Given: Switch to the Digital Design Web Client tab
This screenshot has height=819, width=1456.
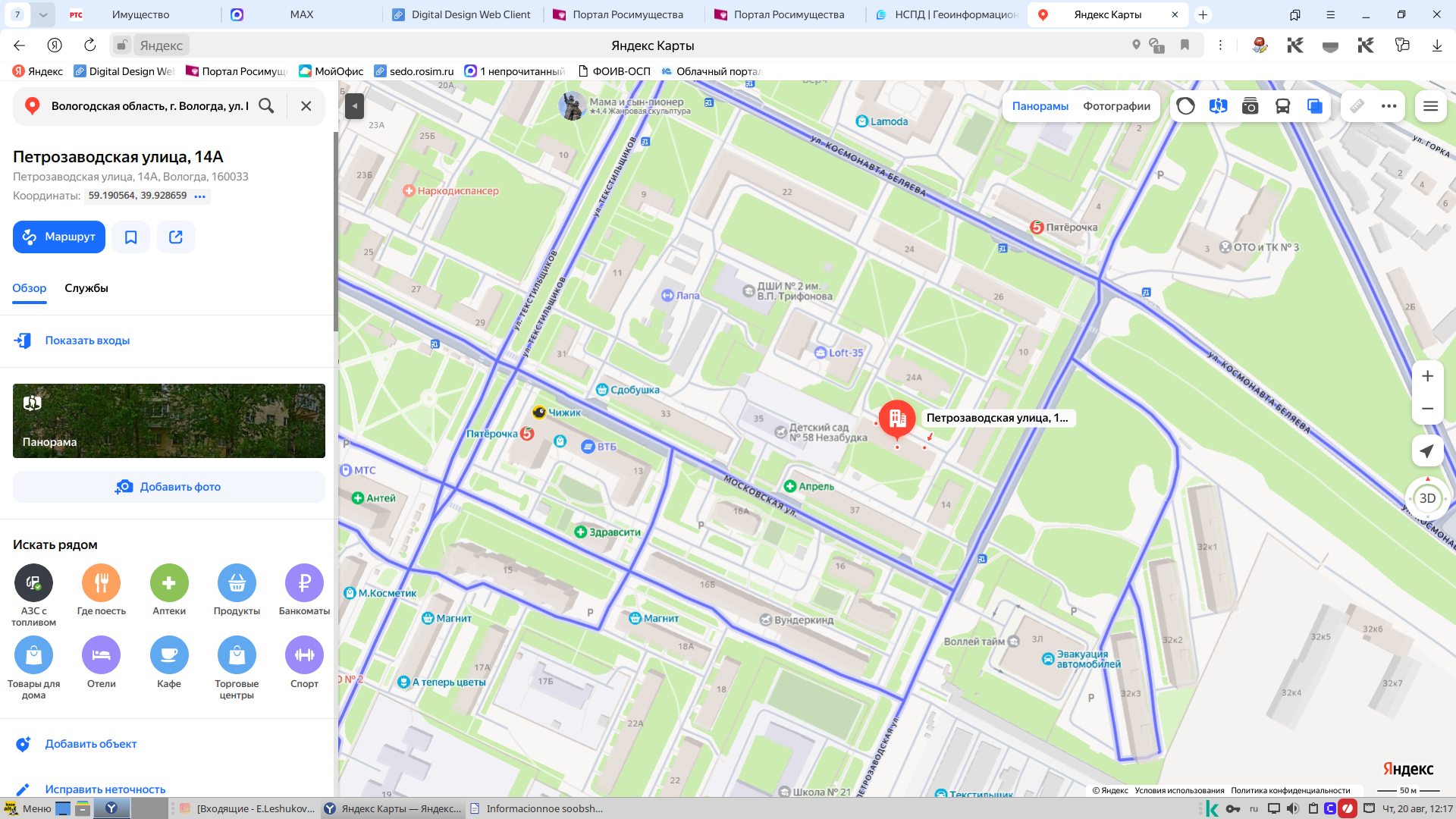Looking at the screenshot, I should 463,14.
